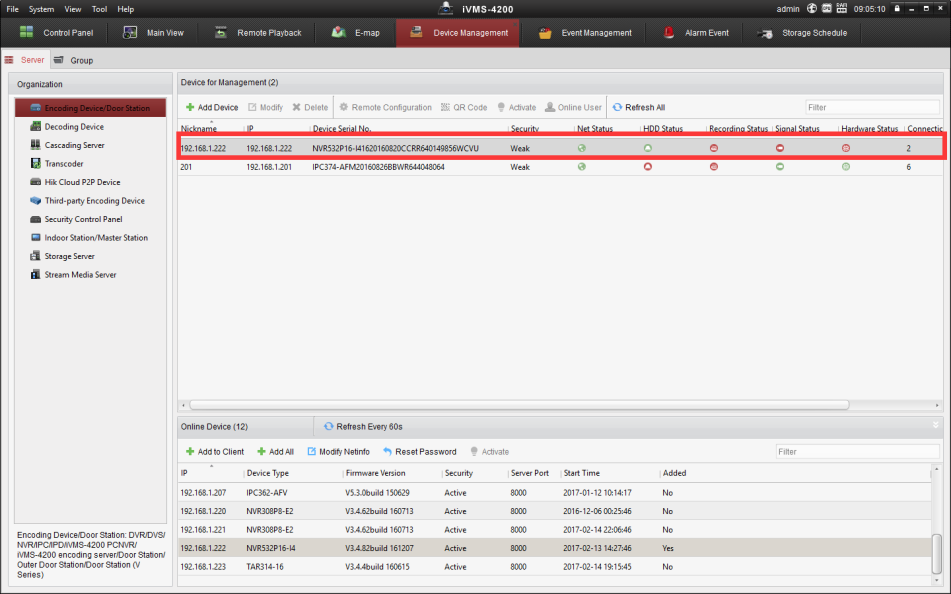Image resolution: width=951 pixels, height=594 pixels.
Task: Select Hik Cloud P2P Device entry
Action: tap(82, 182)
